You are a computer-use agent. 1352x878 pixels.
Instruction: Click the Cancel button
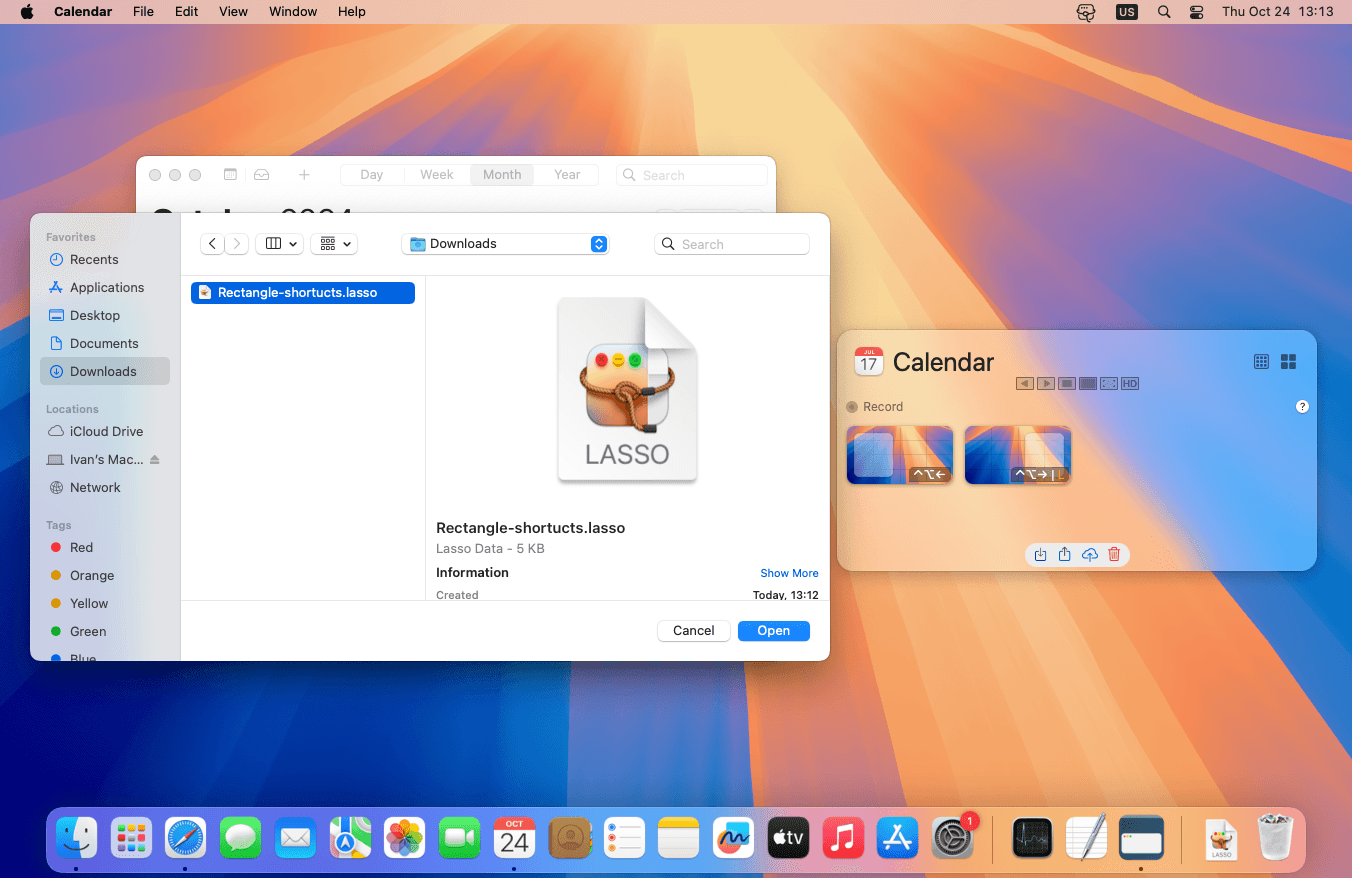coord(694,631)
